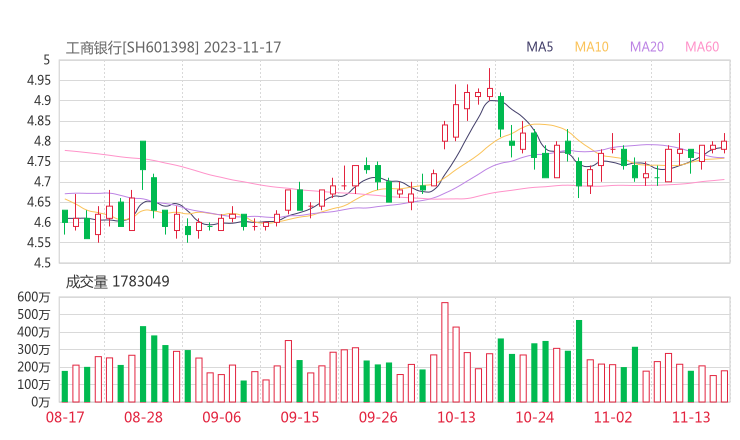
Task: Click the 100万 volume axis label
Action: click(x=34, y=384)
